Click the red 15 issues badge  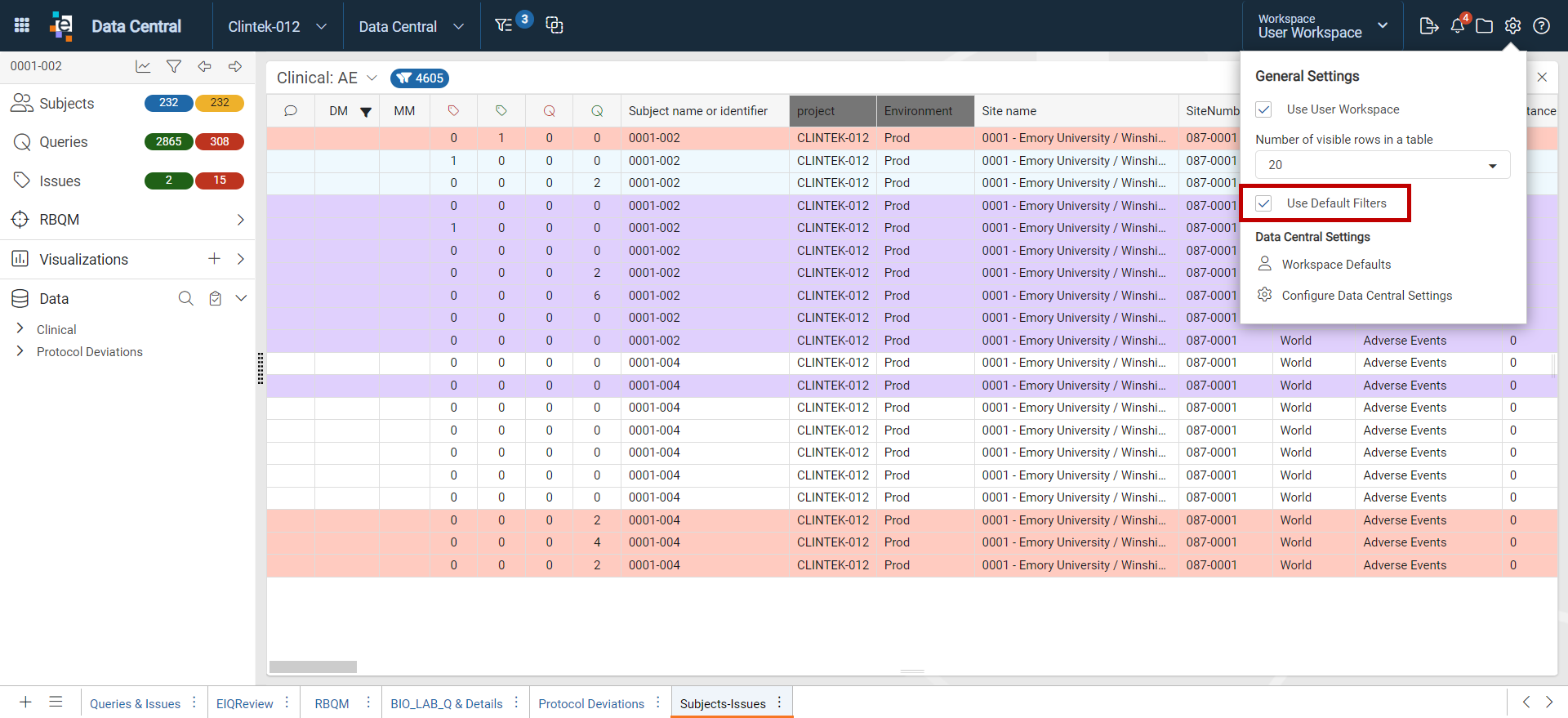219,181
